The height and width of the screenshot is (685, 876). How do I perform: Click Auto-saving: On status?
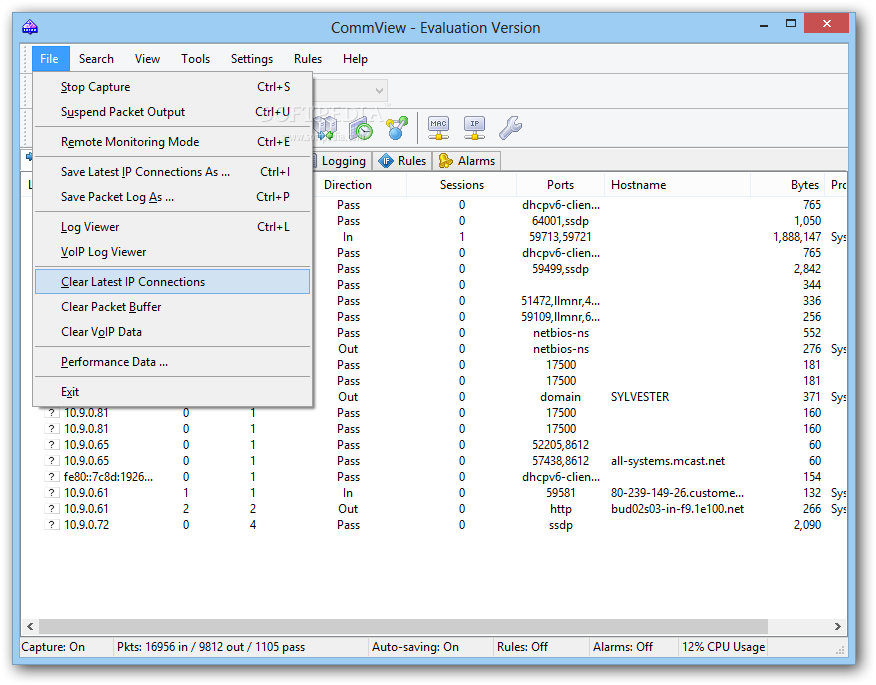pyautogui.click(x=415, y=647)
